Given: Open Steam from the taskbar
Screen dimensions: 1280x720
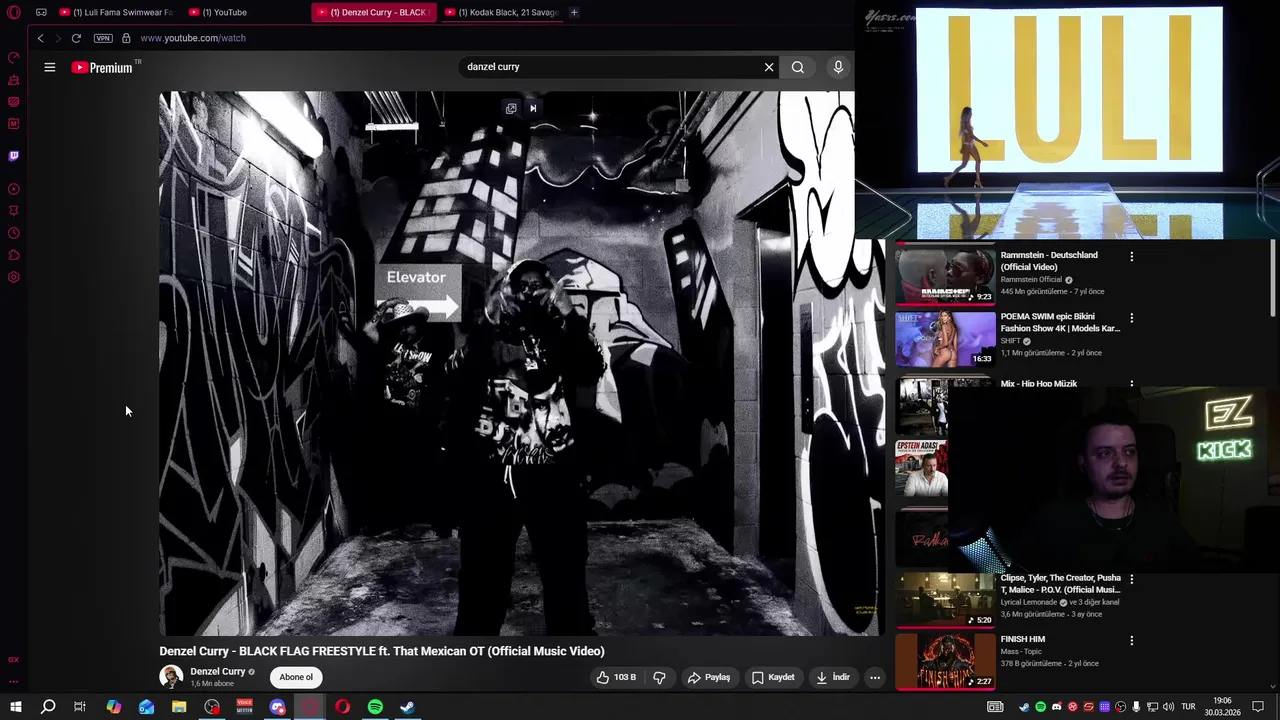Looking at the screenshot, I should pyautogui.click(x=408, y=707).
